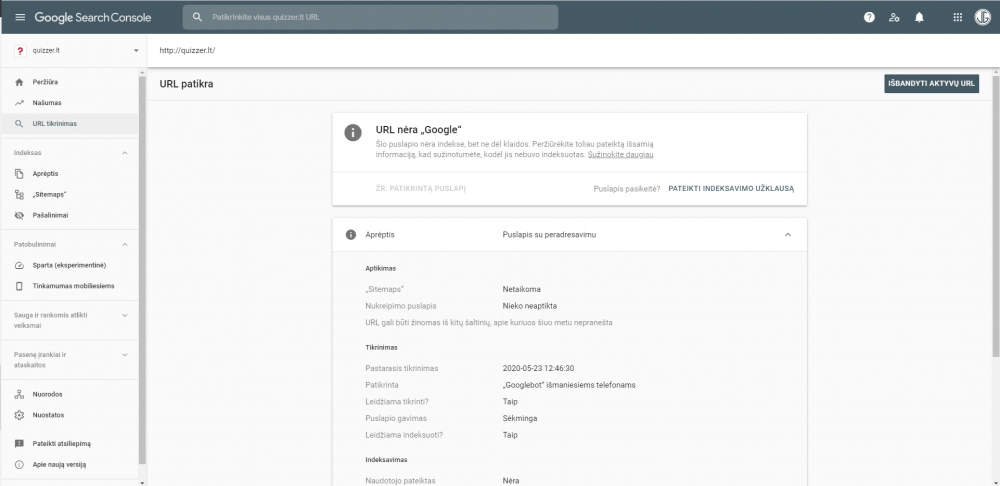The height and width of the screenshot is (486, 1000).
Task: Collapse Aprėptis details card with chevron
Action: (788, 235)
